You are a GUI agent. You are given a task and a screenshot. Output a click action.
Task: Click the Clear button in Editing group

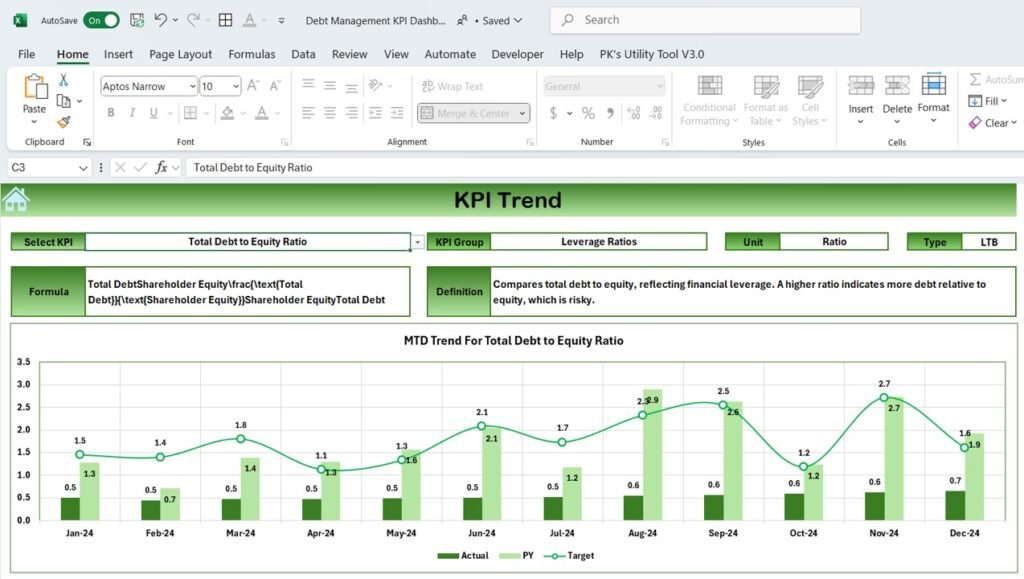pos(994,123)
